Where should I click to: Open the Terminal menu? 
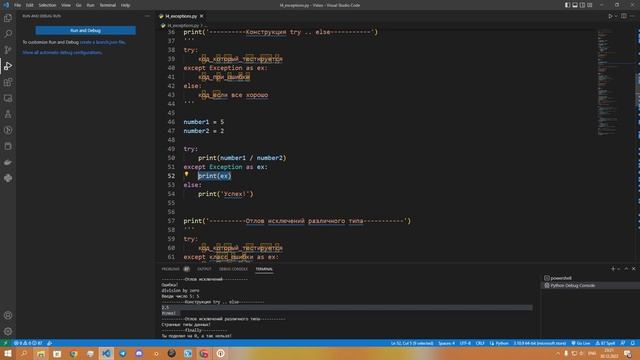(108, 5)
